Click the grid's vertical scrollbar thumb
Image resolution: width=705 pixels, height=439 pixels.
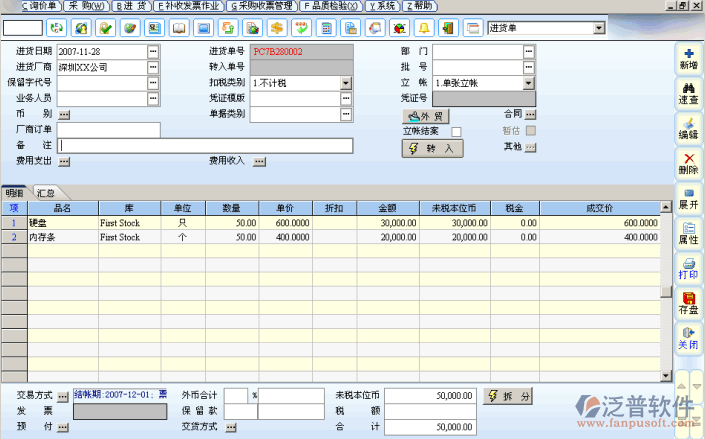point(666,291)
